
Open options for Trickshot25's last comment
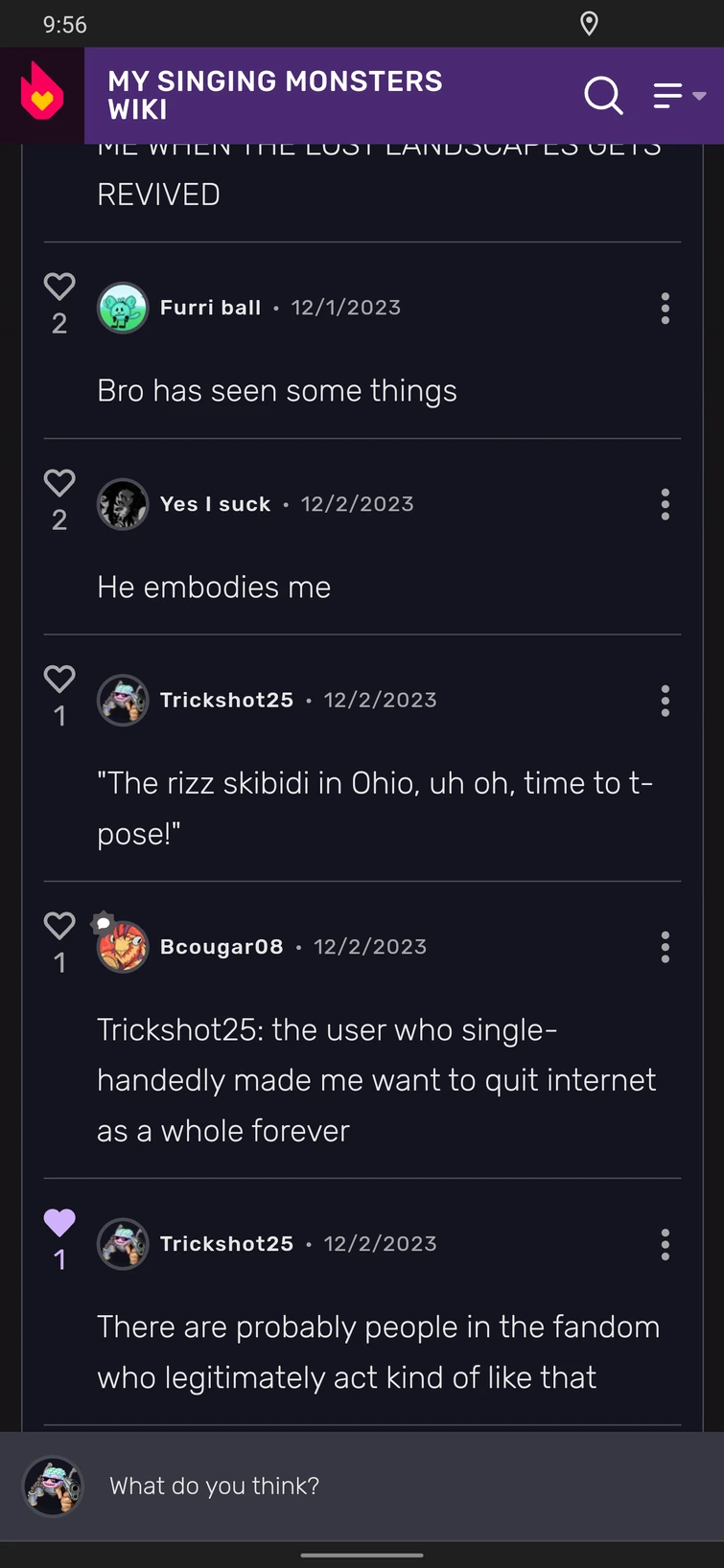coord(665,1244)
